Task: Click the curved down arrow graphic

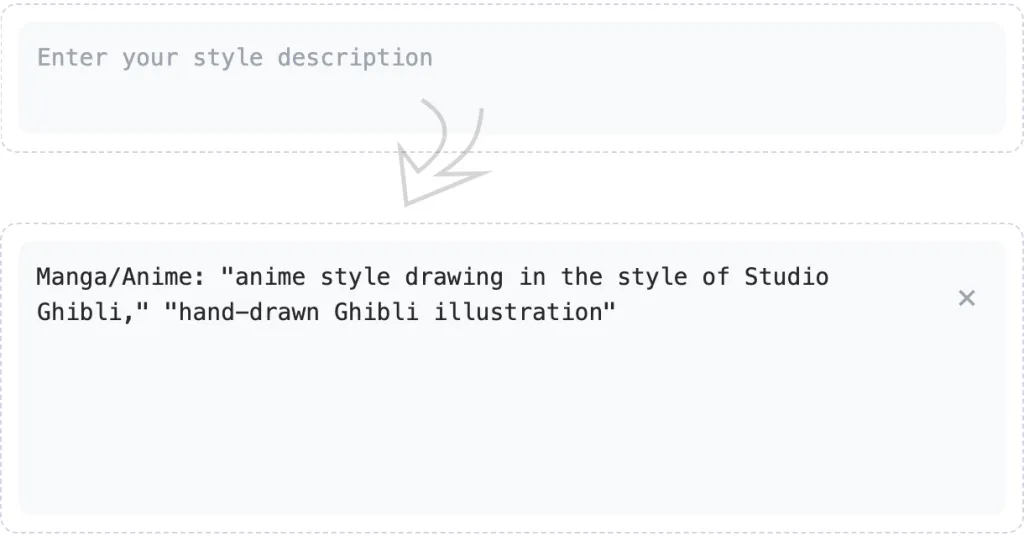Action: [443, 152]
